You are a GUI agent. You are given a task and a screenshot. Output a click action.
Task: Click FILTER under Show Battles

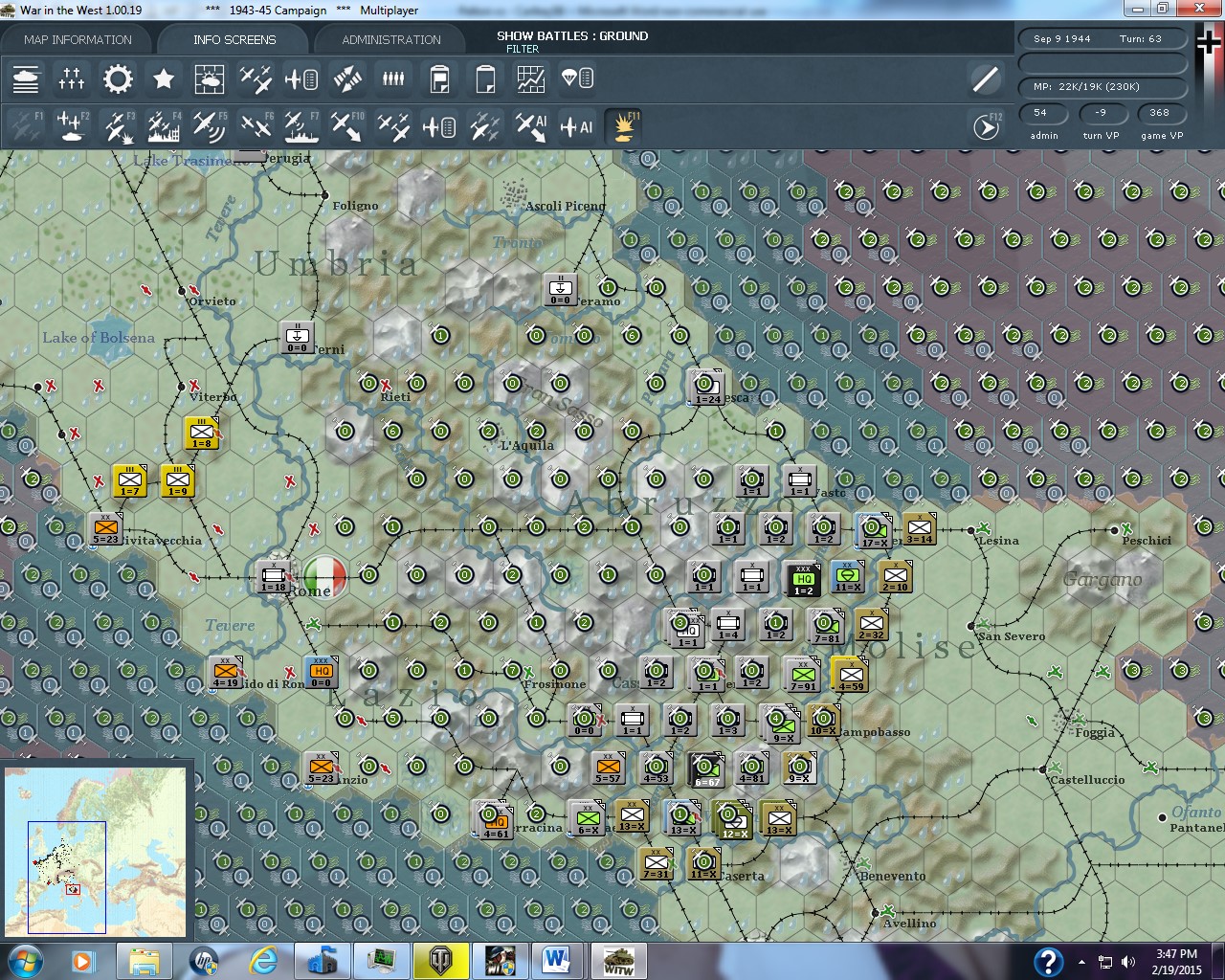pos(523,49)
